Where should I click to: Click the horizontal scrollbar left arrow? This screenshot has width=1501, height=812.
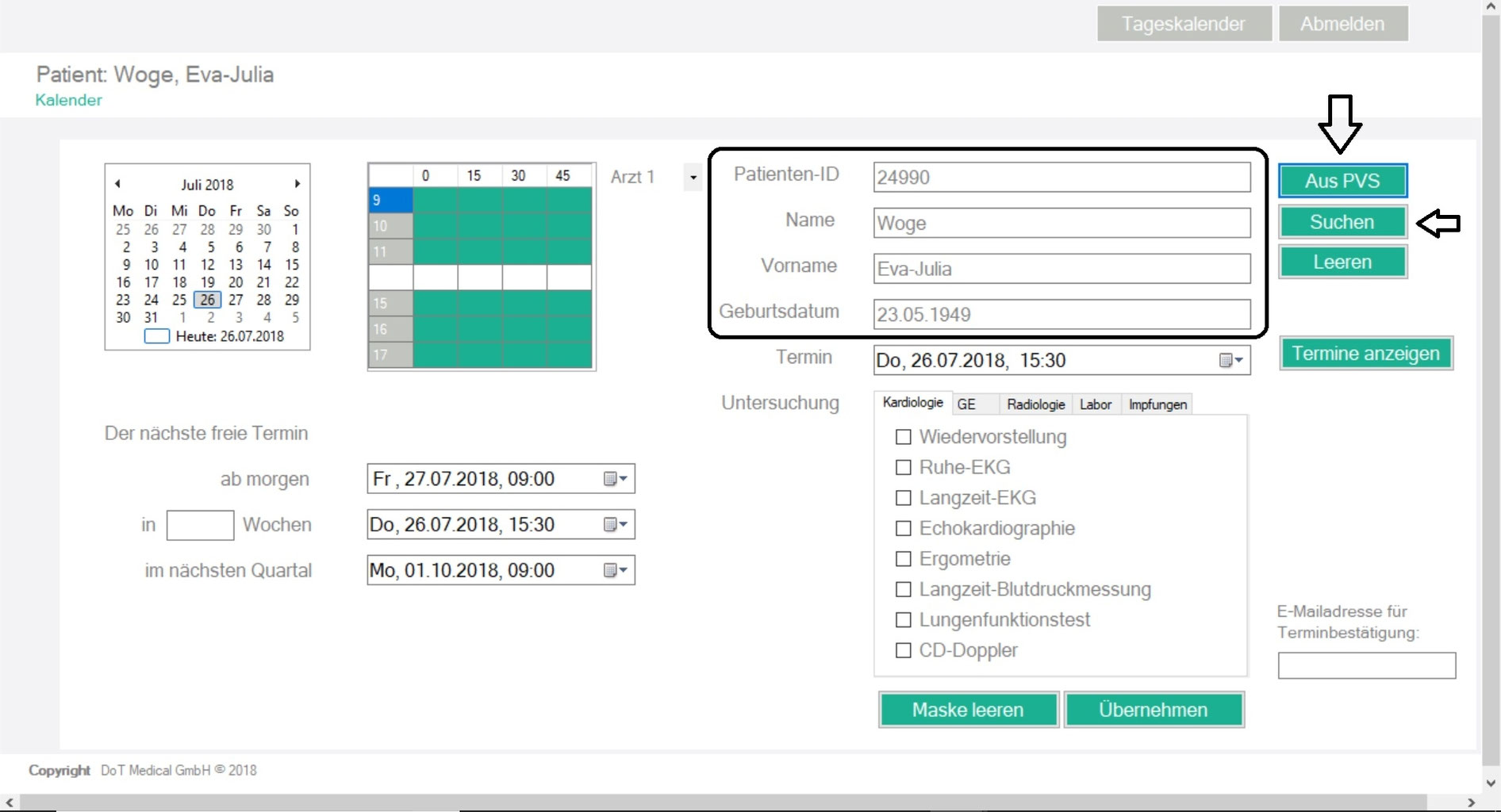[9, 802]
